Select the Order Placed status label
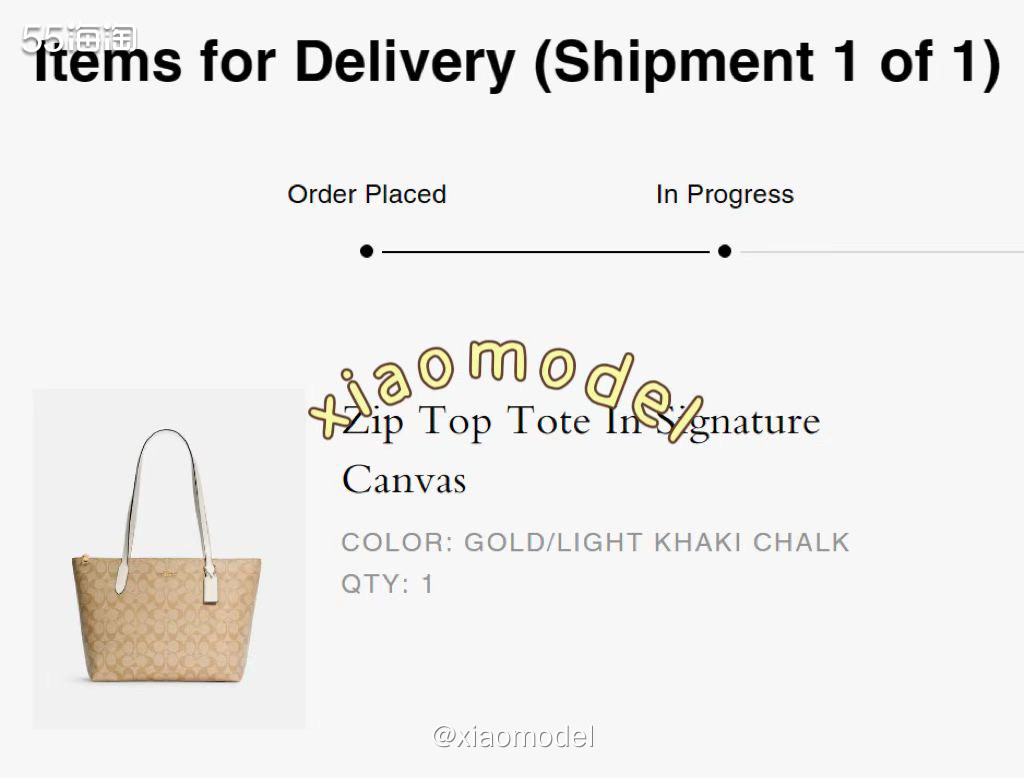Viewport: 1024px width, 778px height. [367, 194]
